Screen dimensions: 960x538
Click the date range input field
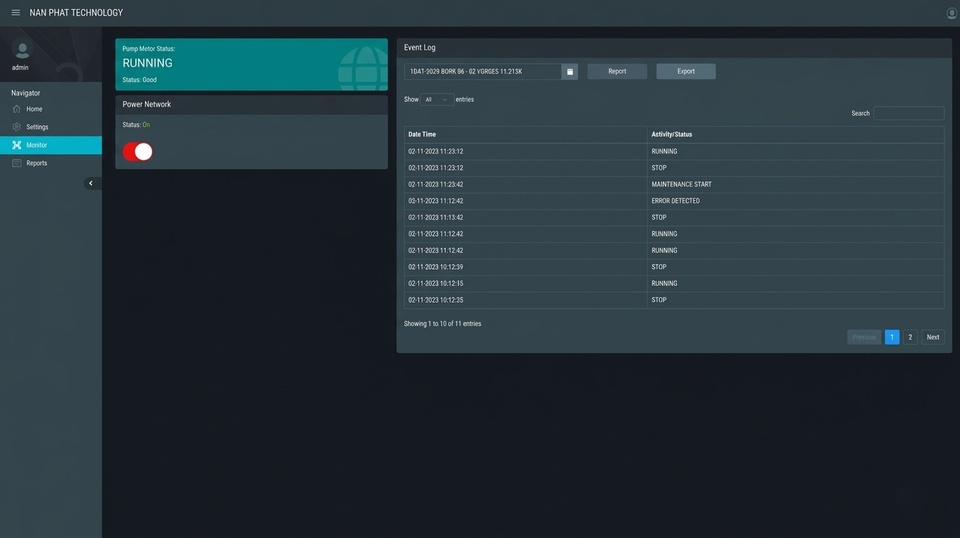[482, 72]
